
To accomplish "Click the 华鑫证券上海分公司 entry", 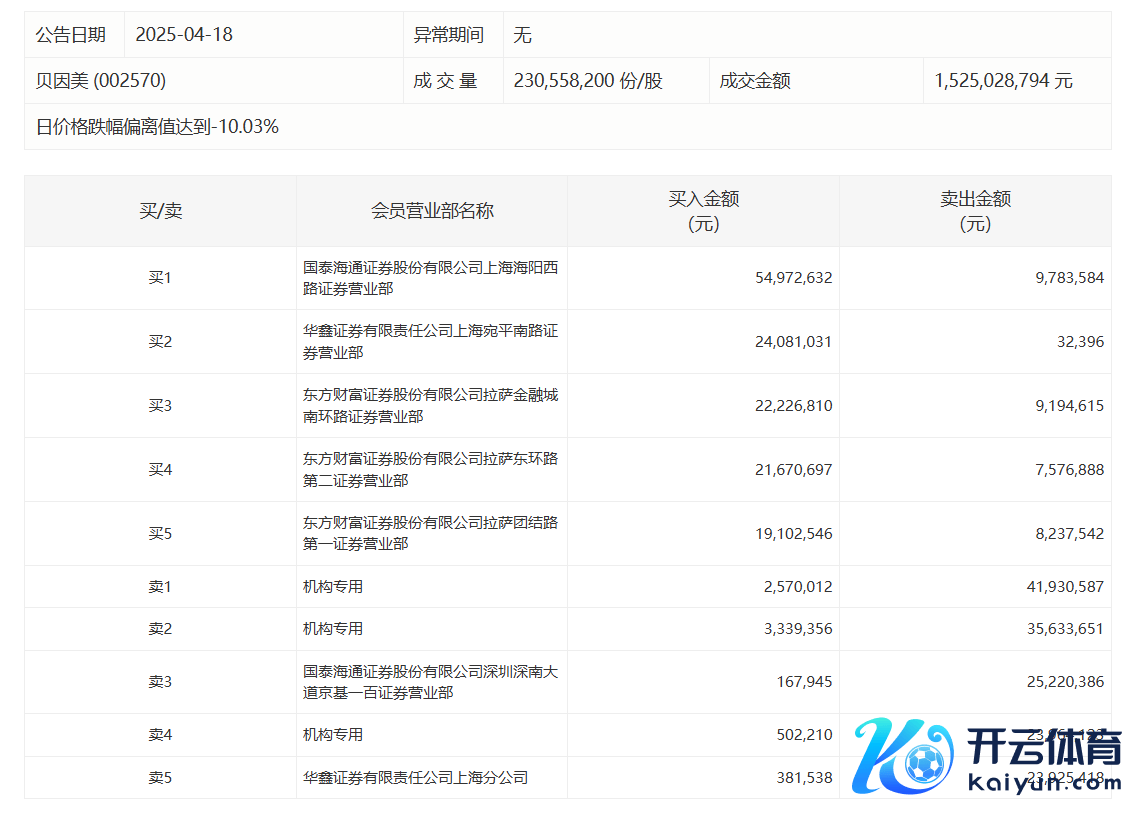I will tap(415, 777).
